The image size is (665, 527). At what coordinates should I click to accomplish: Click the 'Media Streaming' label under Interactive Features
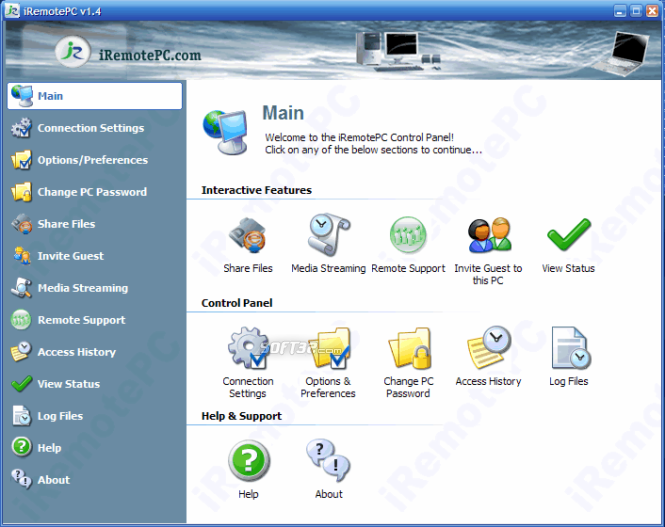tap(328, 269)
